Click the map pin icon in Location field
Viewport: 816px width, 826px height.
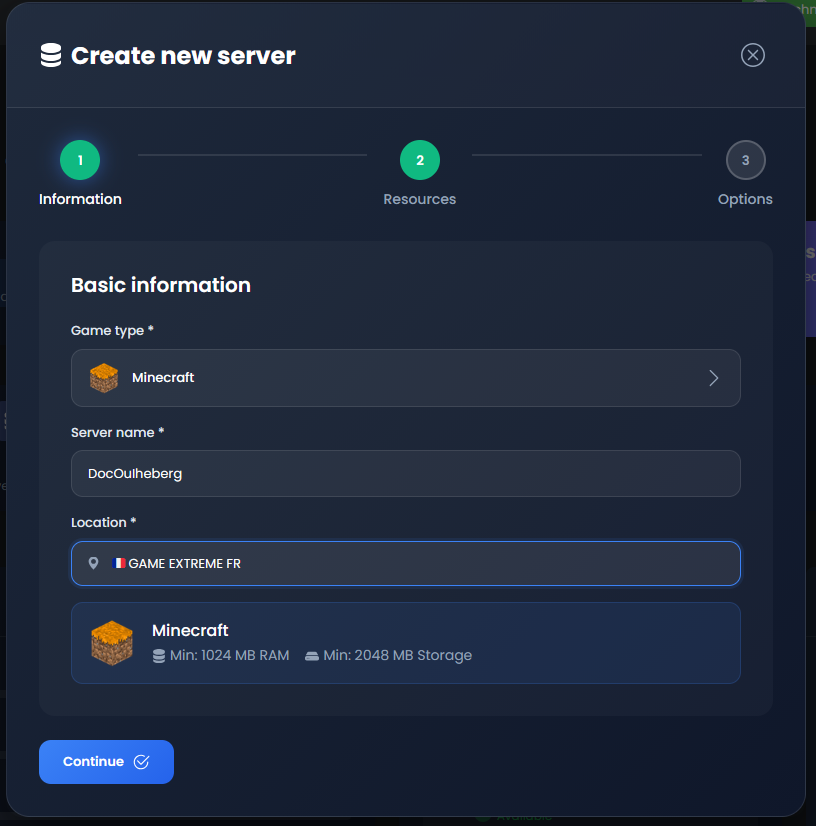tap(94, 563)
